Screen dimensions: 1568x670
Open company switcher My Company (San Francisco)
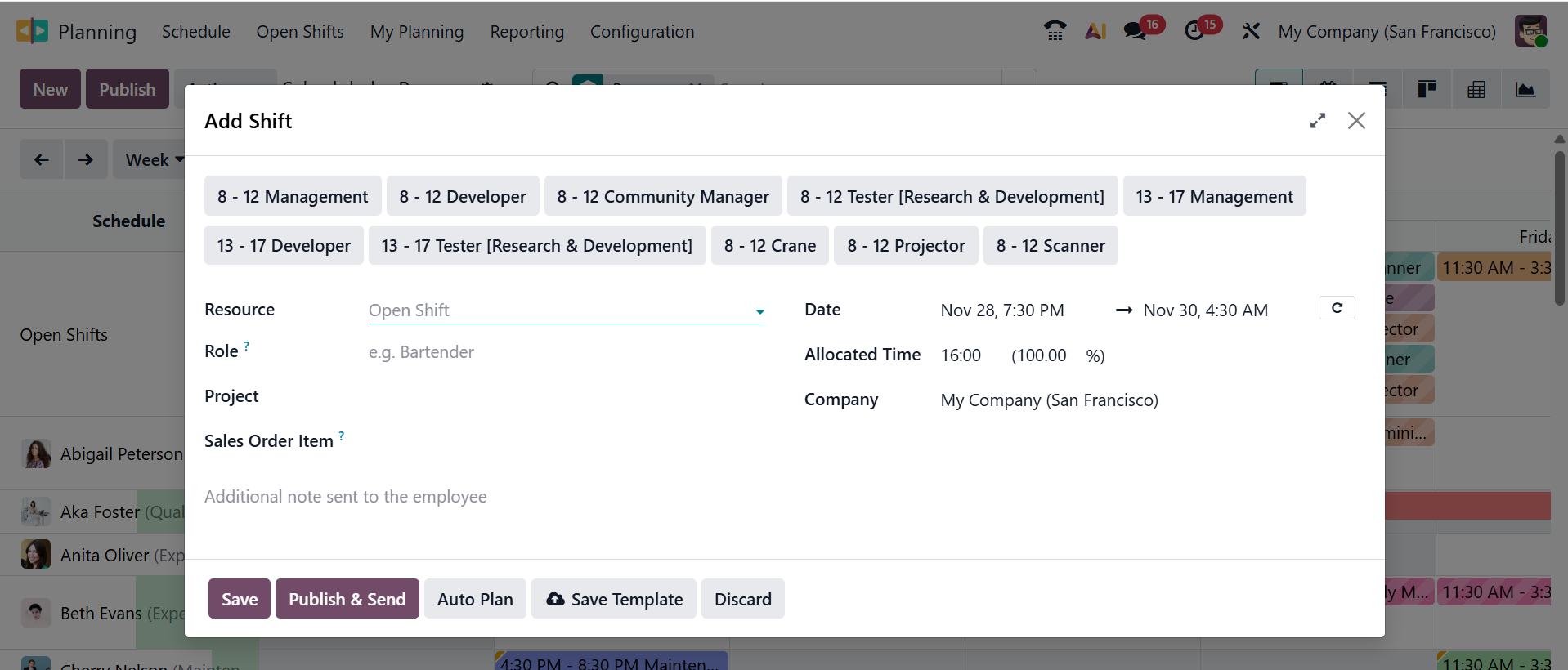click(x=1387, y=32)
